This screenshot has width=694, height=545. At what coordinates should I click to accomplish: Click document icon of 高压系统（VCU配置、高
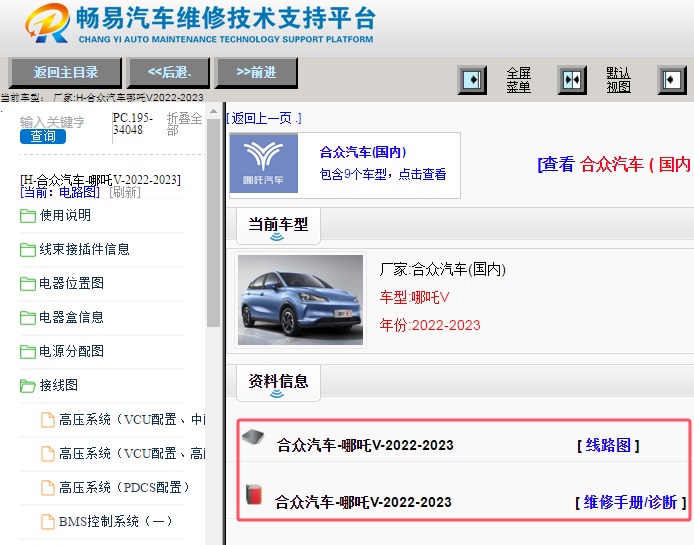click(x=48, y=454)
